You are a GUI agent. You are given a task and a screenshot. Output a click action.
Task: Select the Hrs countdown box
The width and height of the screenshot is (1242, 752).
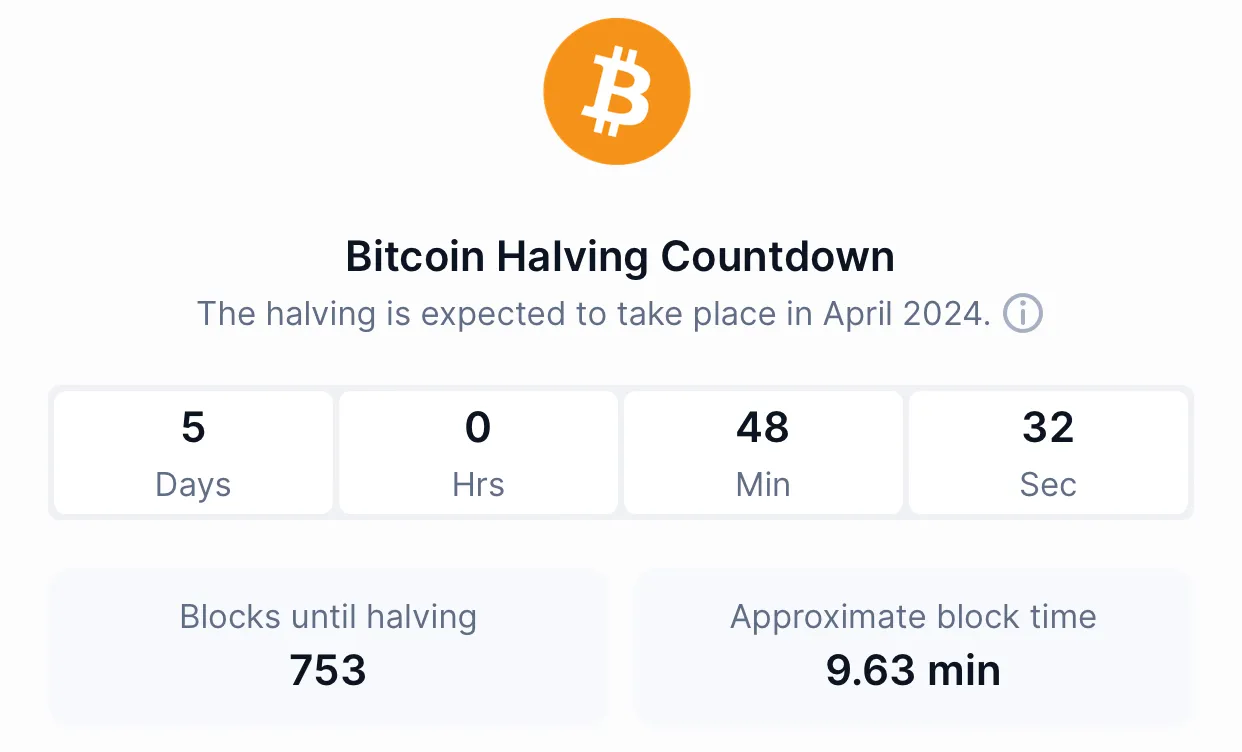click(x=478, y=452)
